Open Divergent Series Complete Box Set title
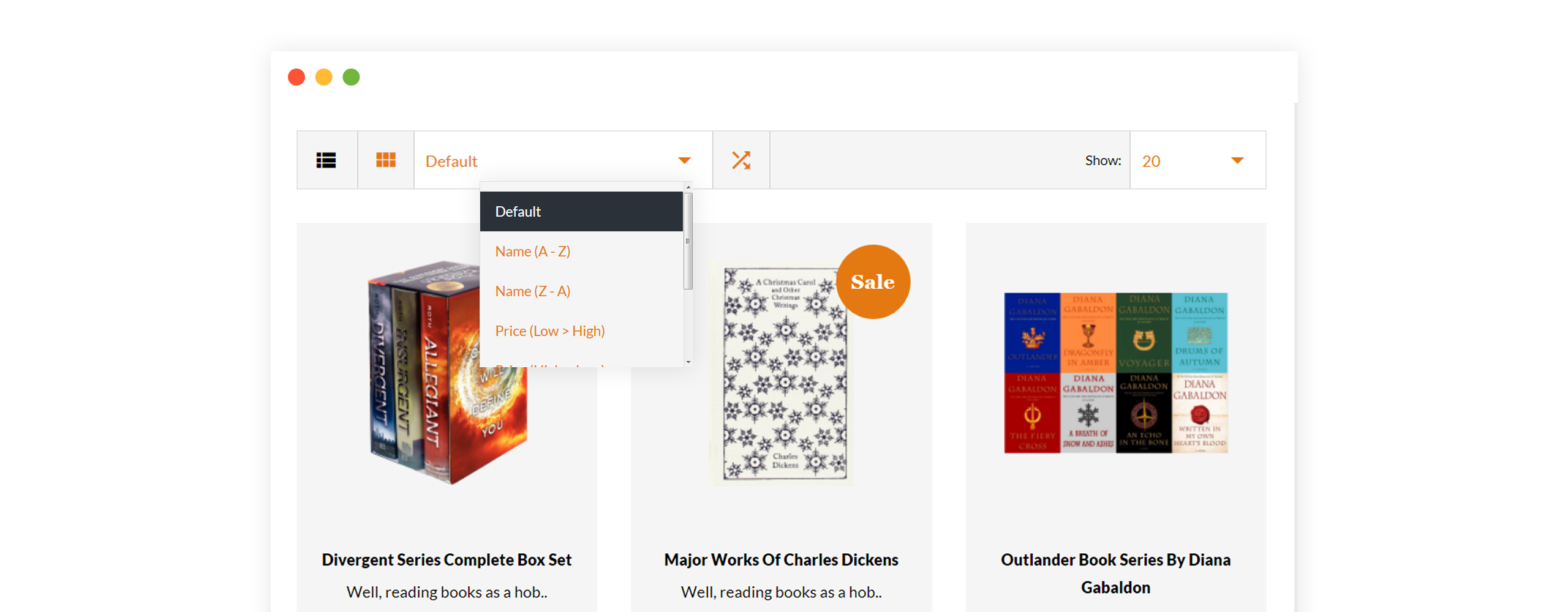The width and height of the screenshot is (1568, 612). [x=447, y=559]
